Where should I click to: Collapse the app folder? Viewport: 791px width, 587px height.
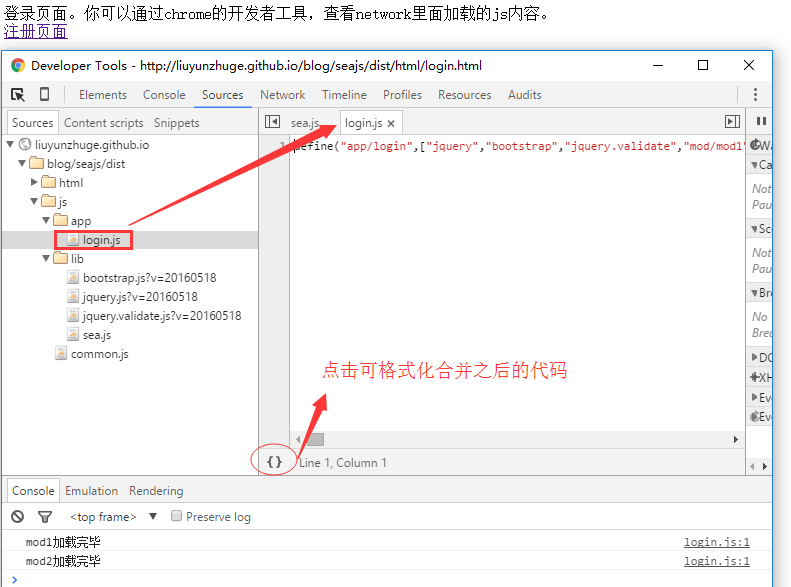[46, 220]
